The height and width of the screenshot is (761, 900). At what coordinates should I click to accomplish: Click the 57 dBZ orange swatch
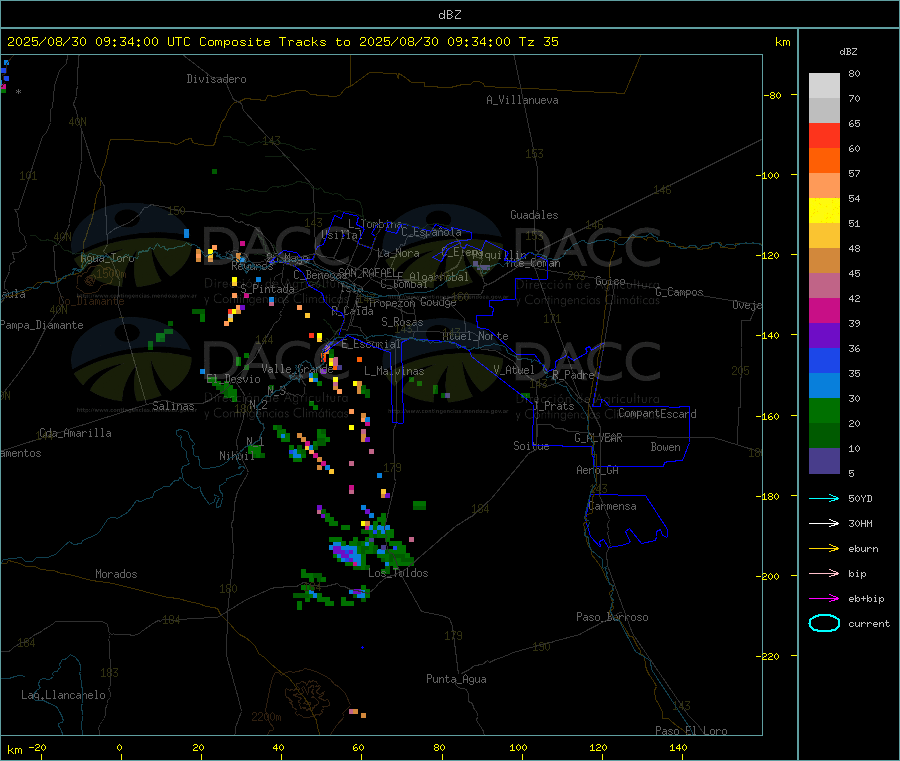(824, 161)
